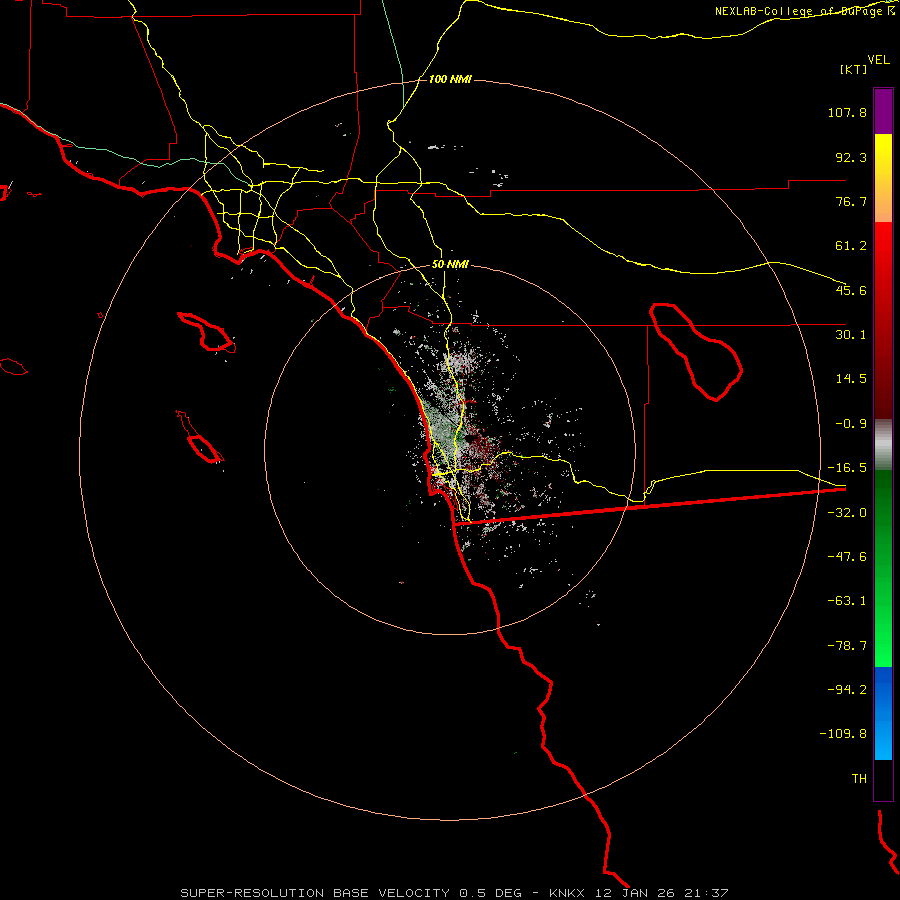900x900 pixels.
Task: Click the 100 NMI range ring label
Action: pos(450,79)
